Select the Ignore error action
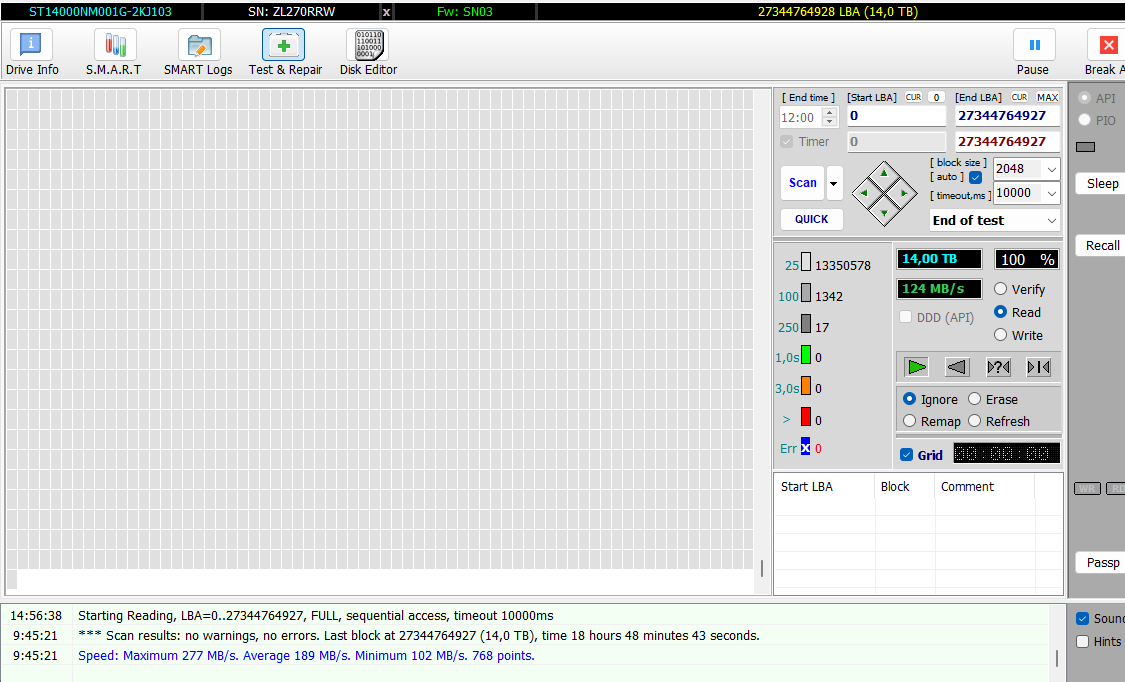 [910, 399]
